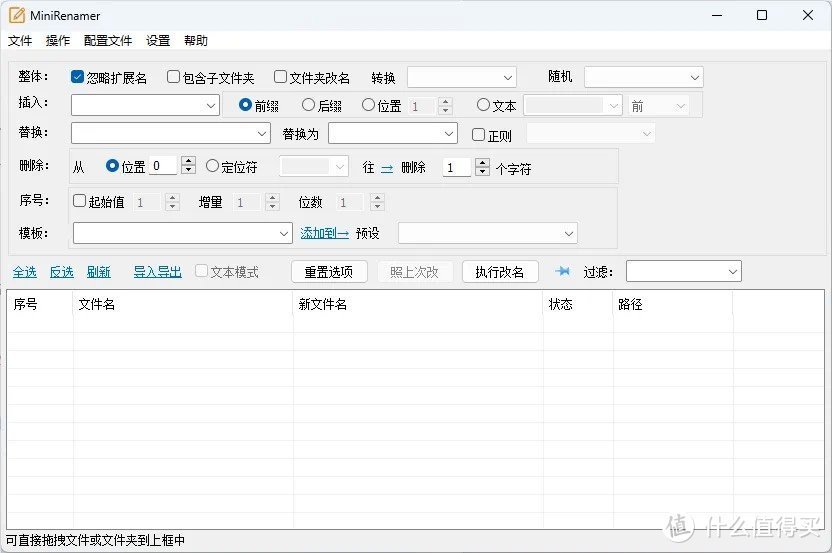Open the 帮助 menu
832x553 pixels.
coord(196,40)
